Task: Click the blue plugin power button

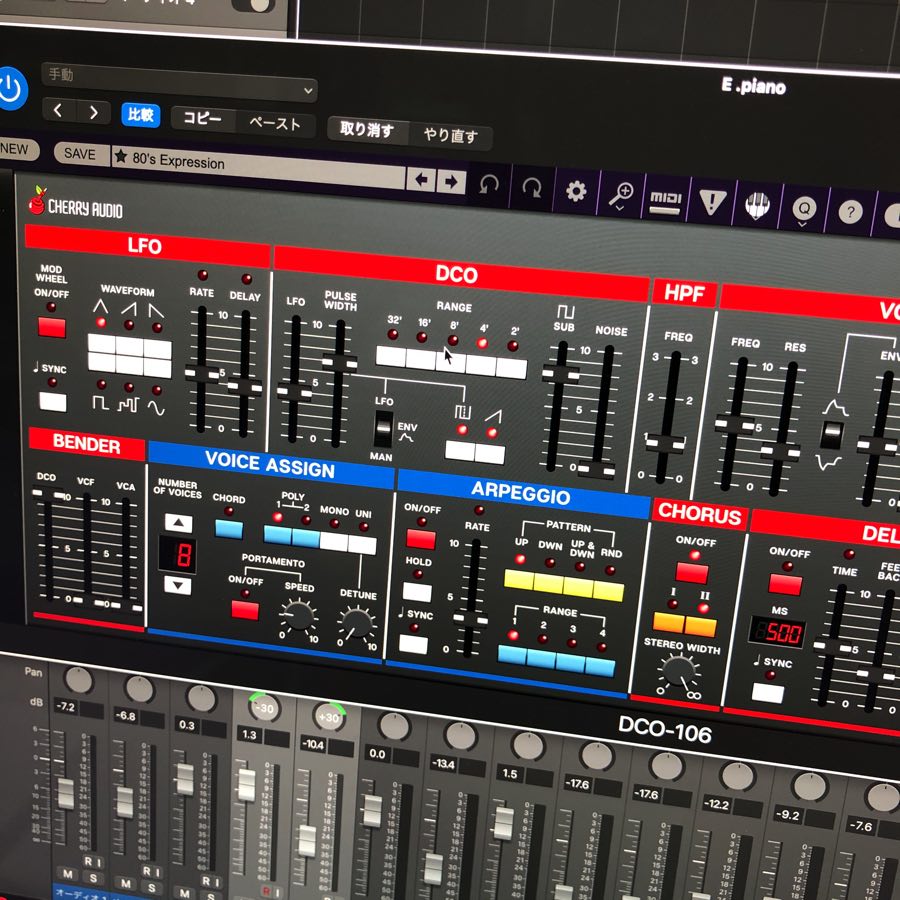Action: point(11,89)
